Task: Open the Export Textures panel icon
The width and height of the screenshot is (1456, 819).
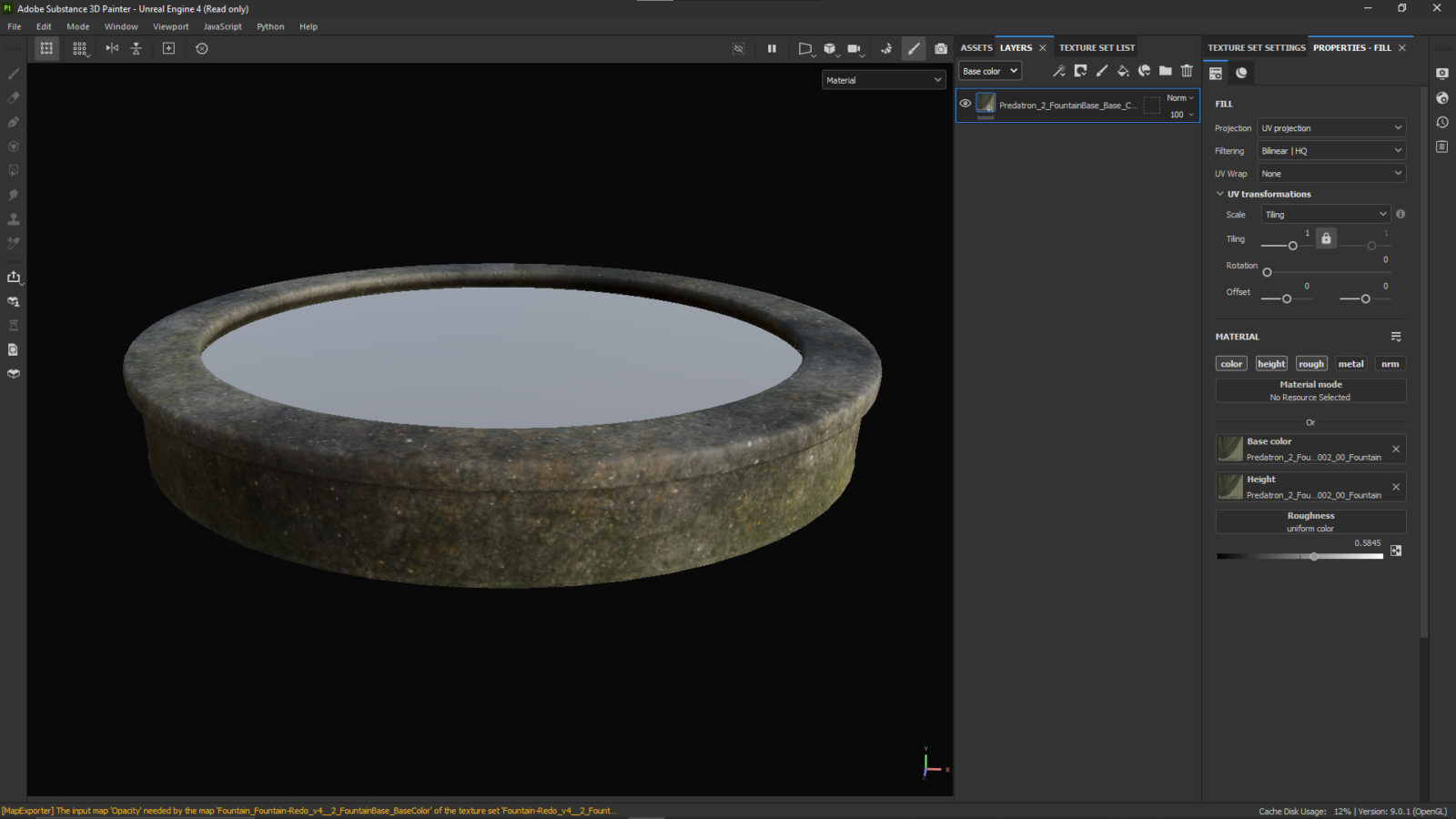Action: 14,277
